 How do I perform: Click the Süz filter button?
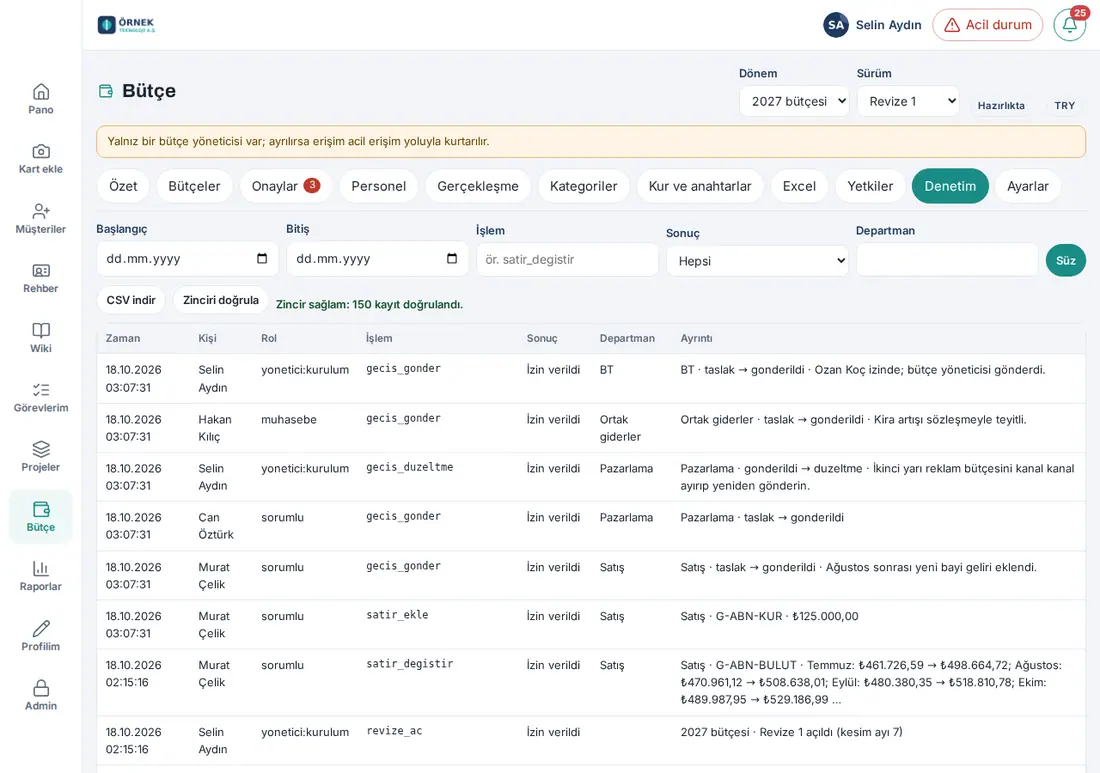coord(1066,260)
